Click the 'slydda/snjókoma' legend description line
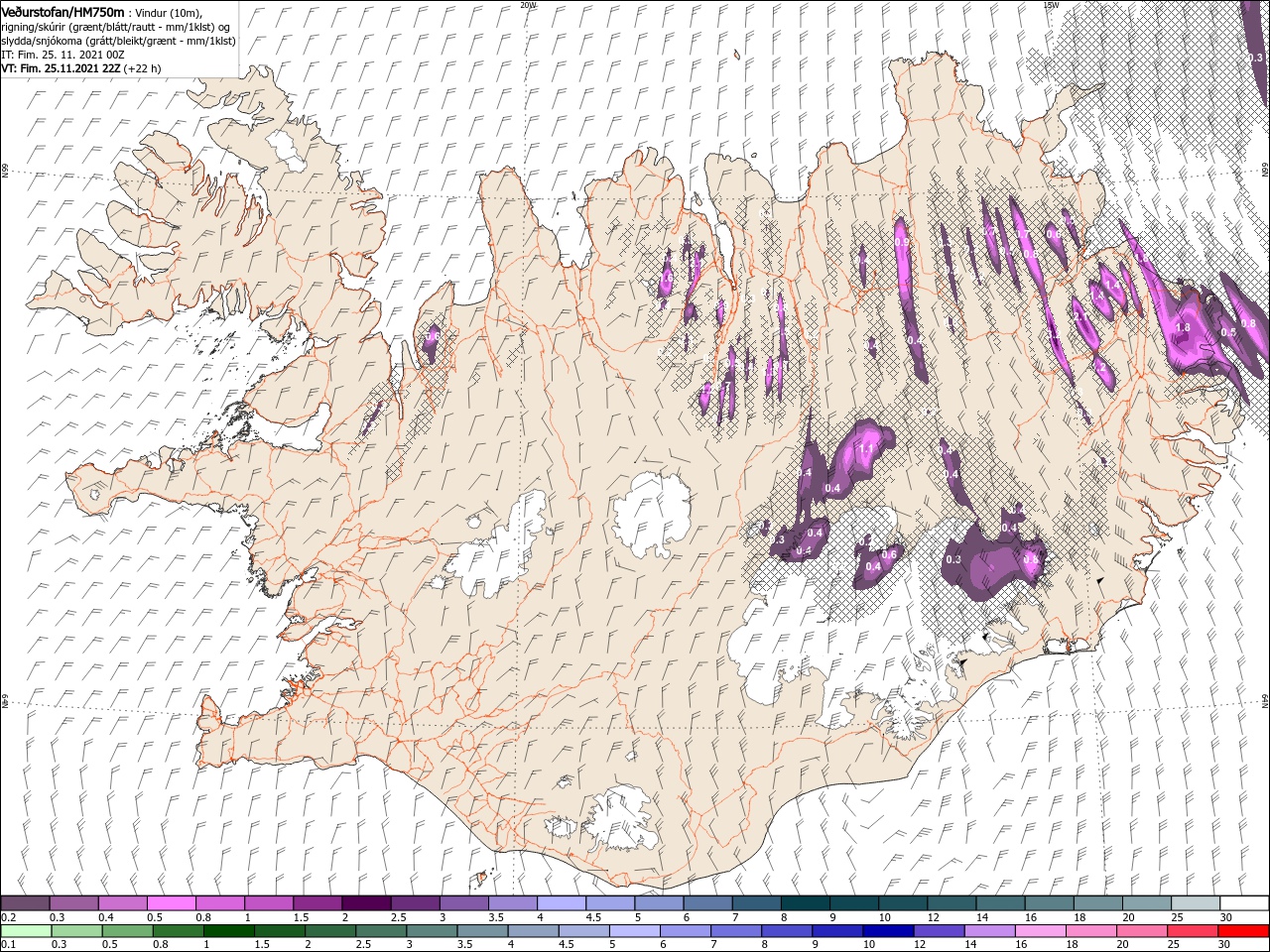 [118, 41]
